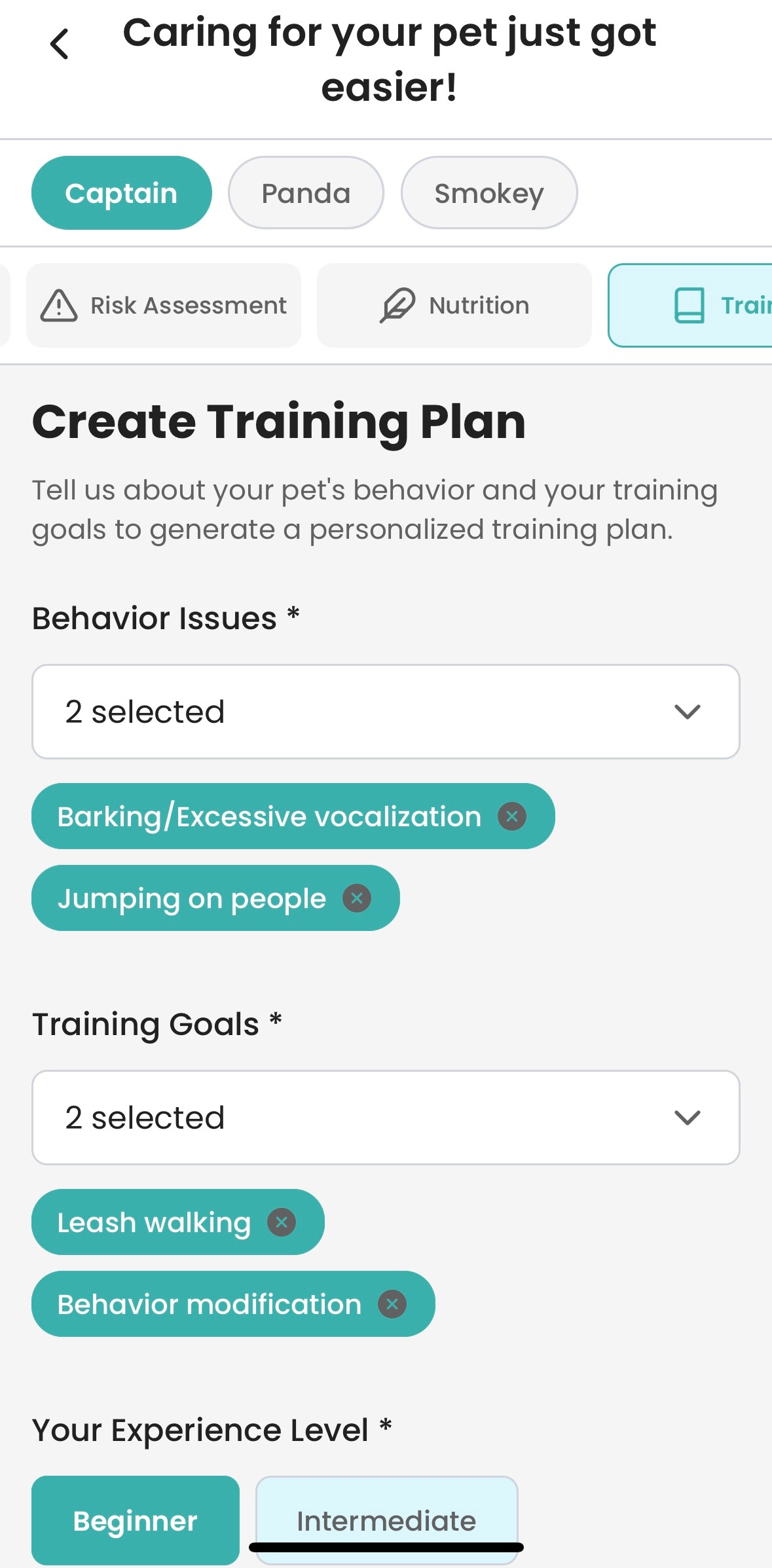Open the Training Goals dropdown
This screenshot has height=1568, width=772.
[x=386, y=1118]
